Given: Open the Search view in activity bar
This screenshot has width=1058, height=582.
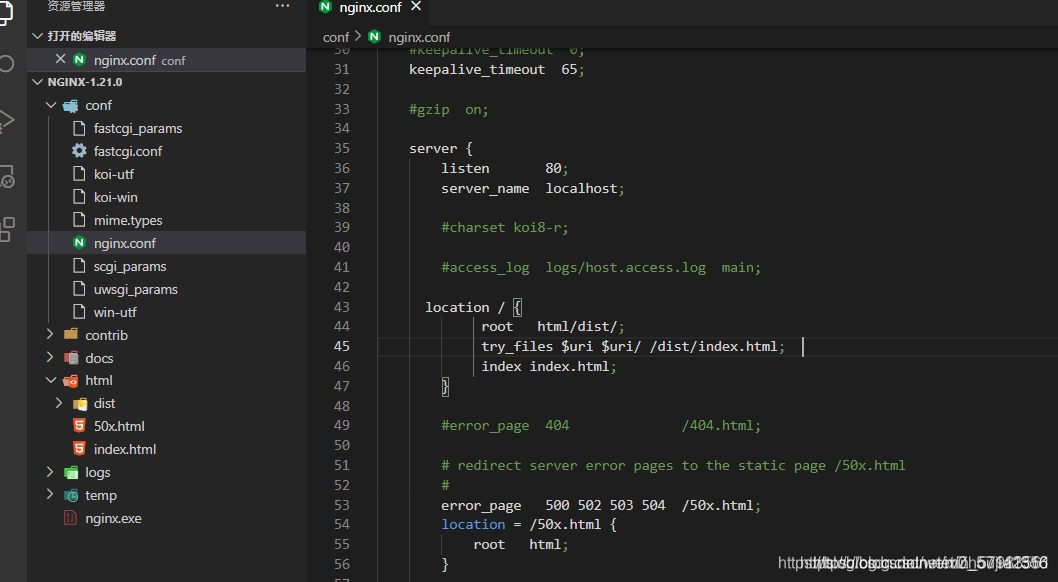Looking at the screenshot, I should click(6, 64).
